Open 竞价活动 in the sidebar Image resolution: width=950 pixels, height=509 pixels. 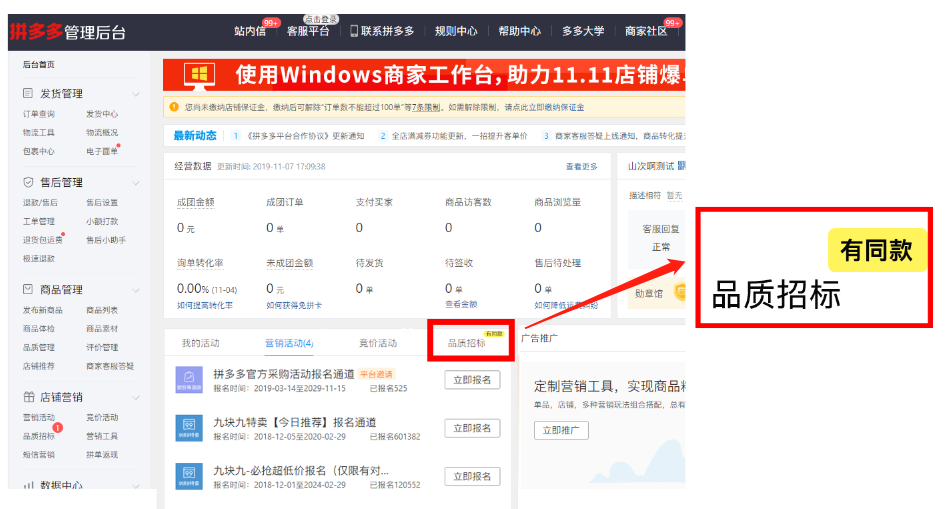point(102,417)
